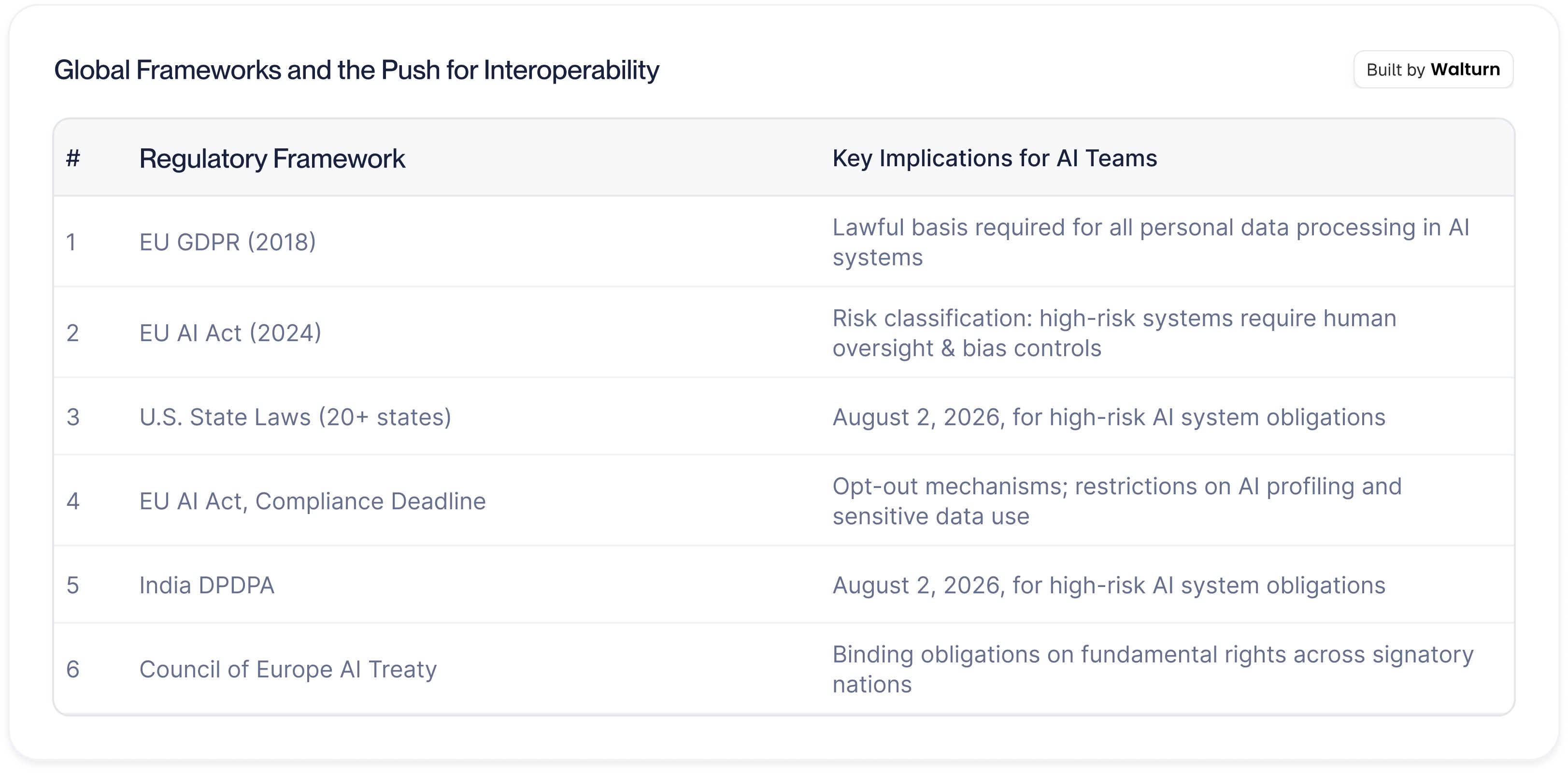Click the # column header
1568x773 pixels.
(73, 158)
